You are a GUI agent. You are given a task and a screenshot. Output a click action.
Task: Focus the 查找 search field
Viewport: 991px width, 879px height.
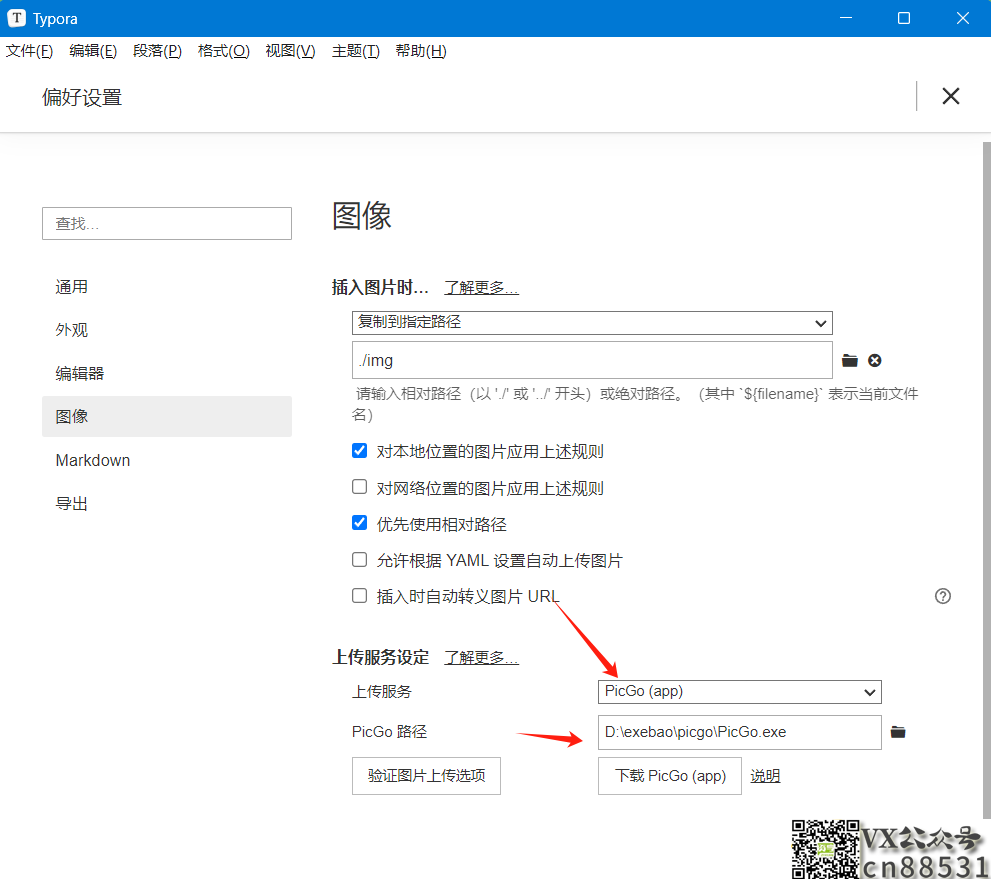click(x=167, y=223)
